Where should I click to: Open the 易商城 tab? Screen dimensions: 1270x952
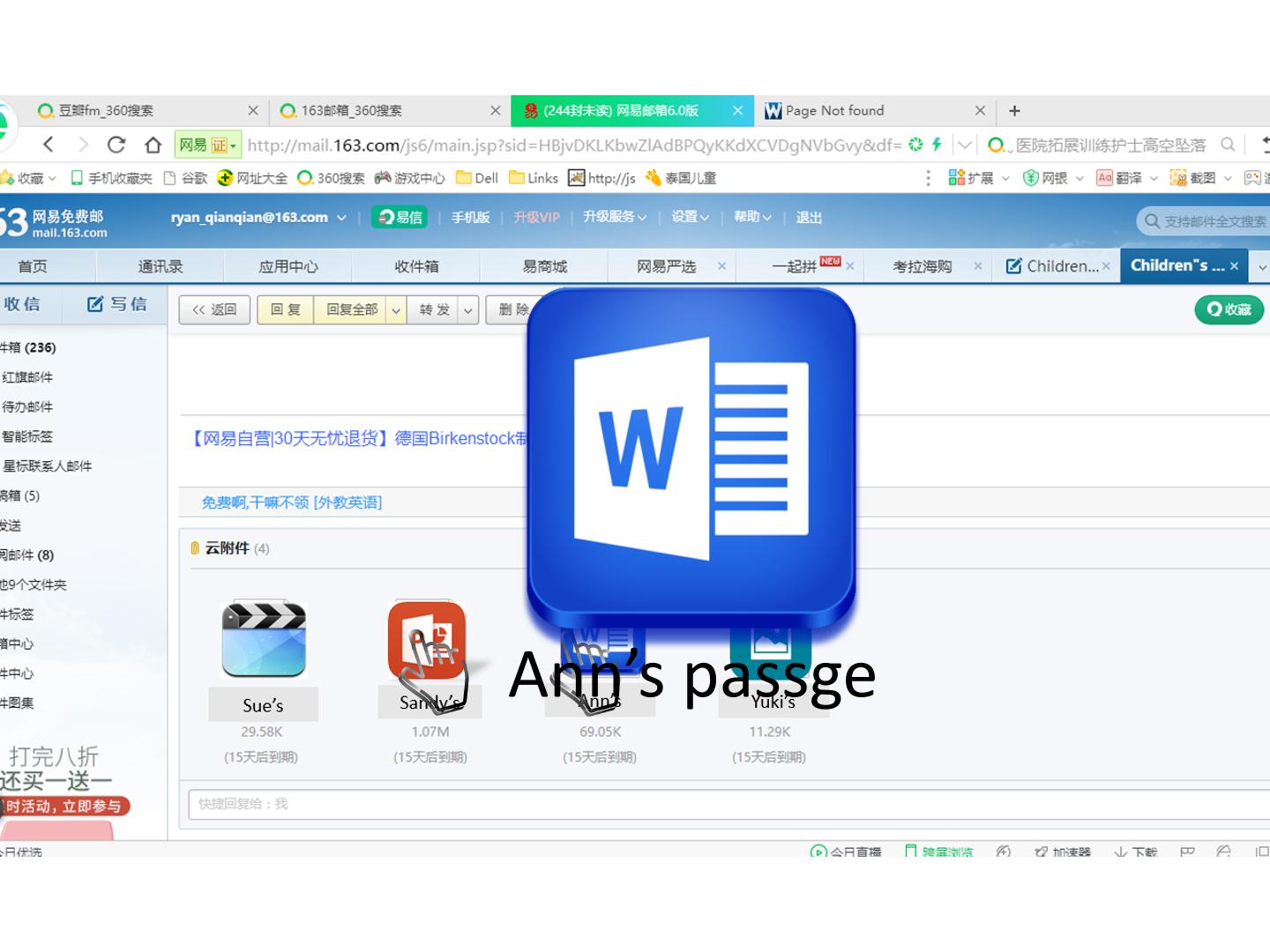(544, 265)
